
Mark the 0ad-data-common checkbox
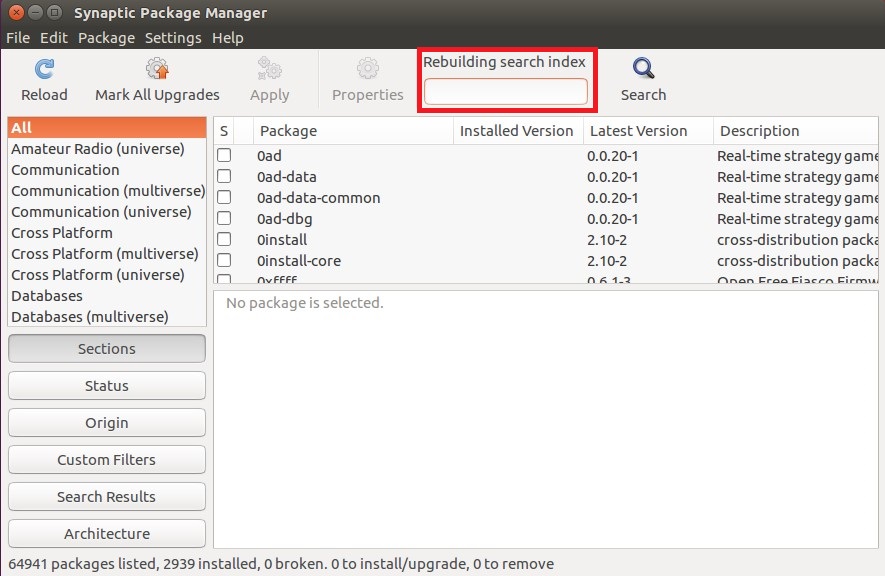pyautogui.click(x=224, y=197)
